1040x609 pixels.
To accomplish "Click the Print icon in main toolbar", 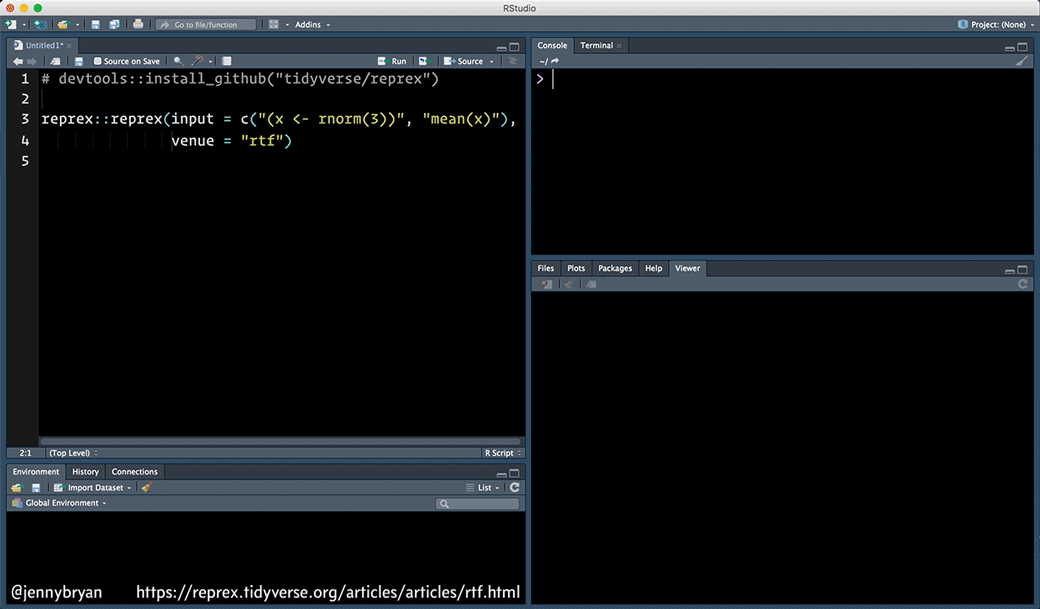I will click(138, 24).
